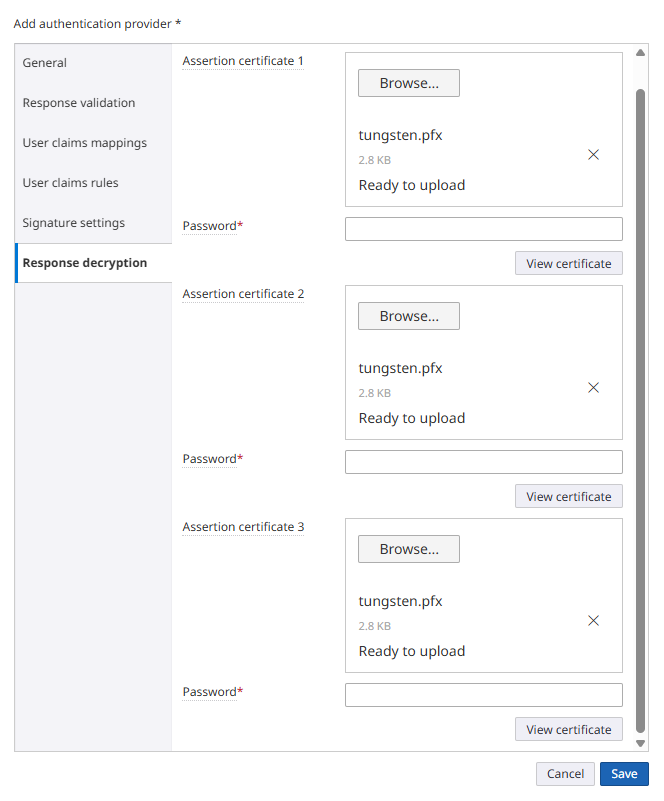
Task: Save the authentication provider
Action: tap(624, 774)
